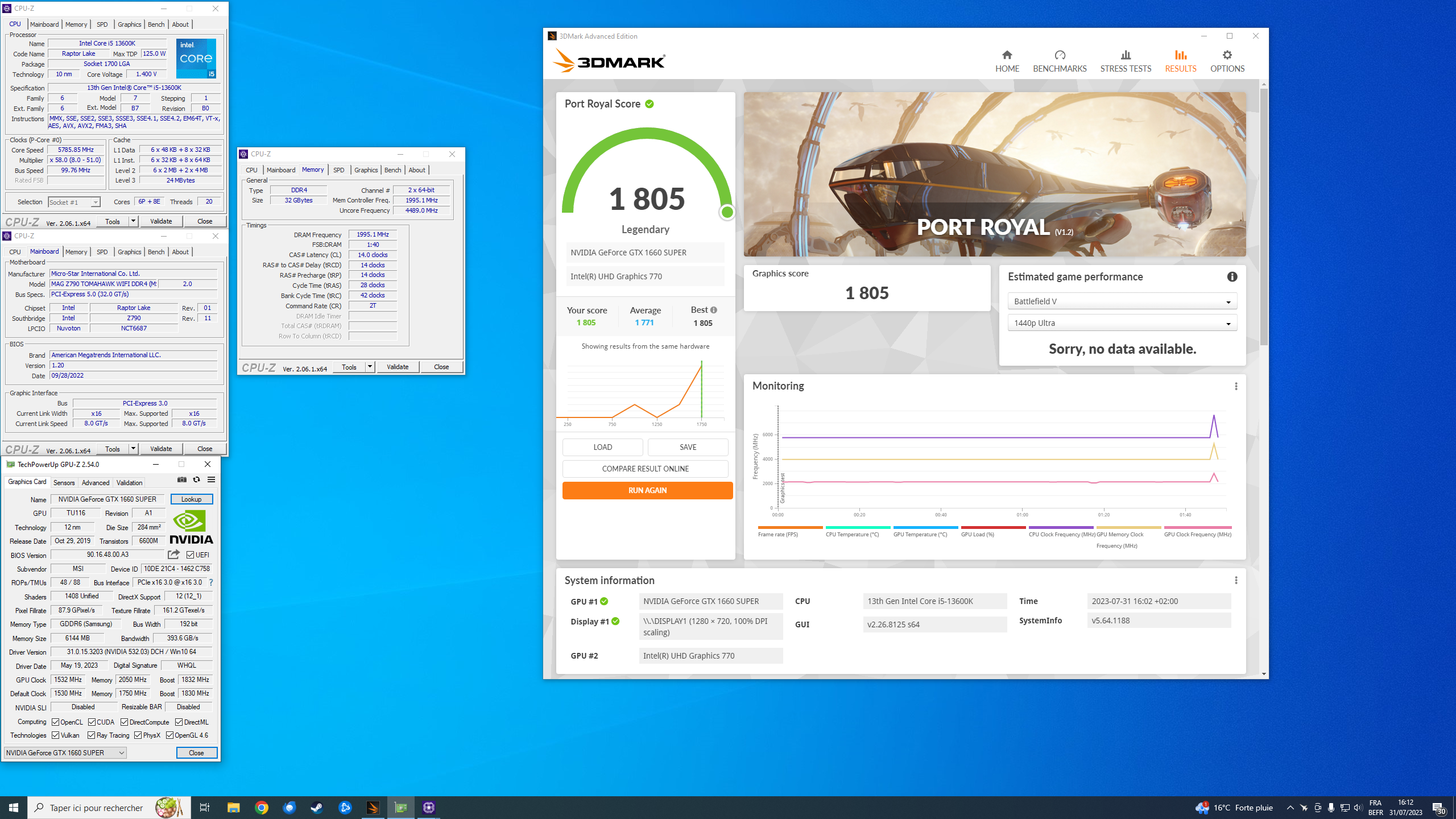Open the Socket #1 selection dropdown
The image size is (1456, 819).
tap(74, 202)
